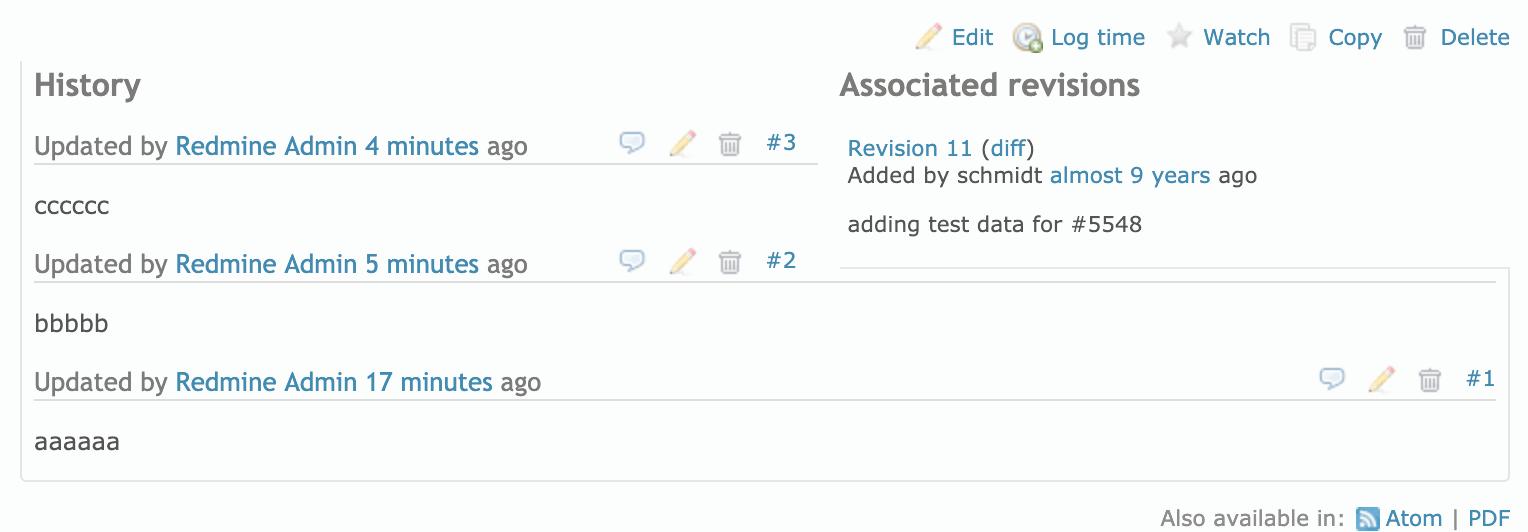Viewport: 1528px width, 532px height.
Task: Quote note #2 via the speech bubble icon
Action: click(632, 261)
